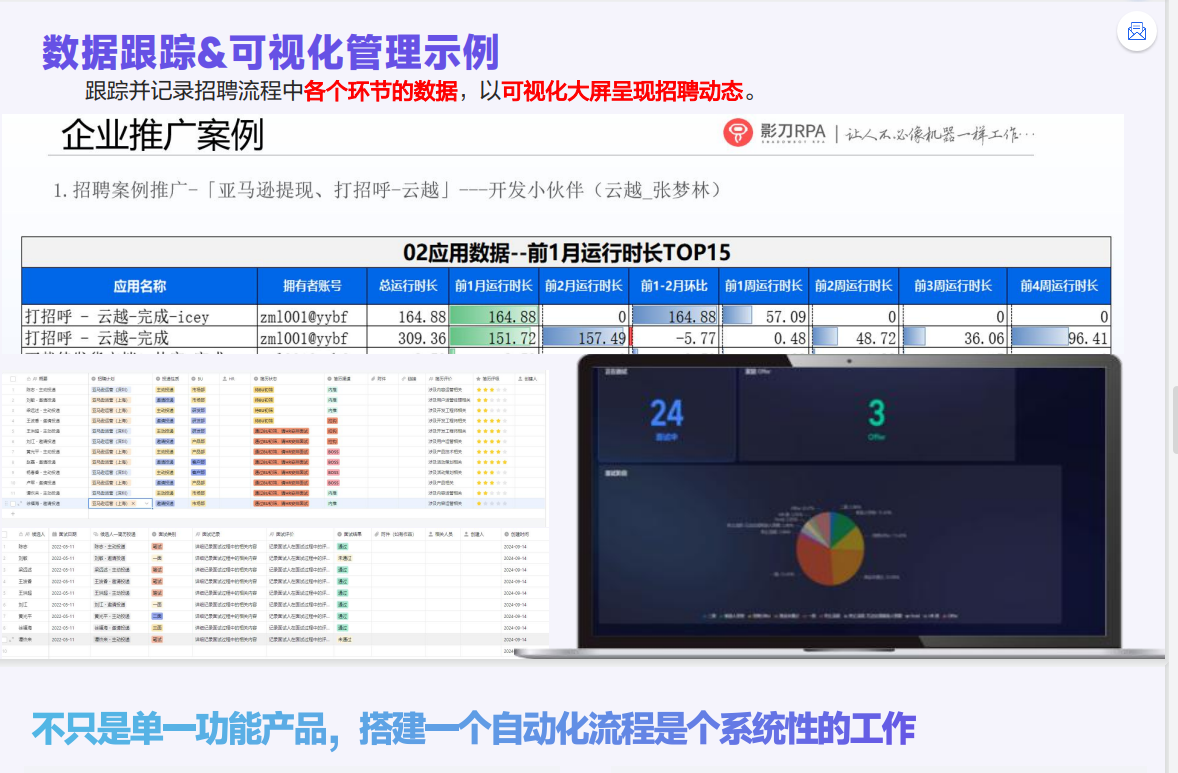Screen dimensions: 1178x773
Task: Click the table title 02应用数据--前1月运行时长TOP15
Action: (x=566, y=252)
